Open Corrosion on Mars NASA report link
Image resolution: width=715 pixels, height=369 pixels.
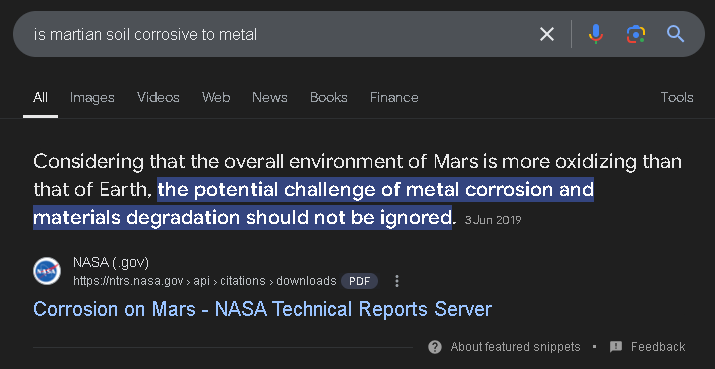pos(263,309)
